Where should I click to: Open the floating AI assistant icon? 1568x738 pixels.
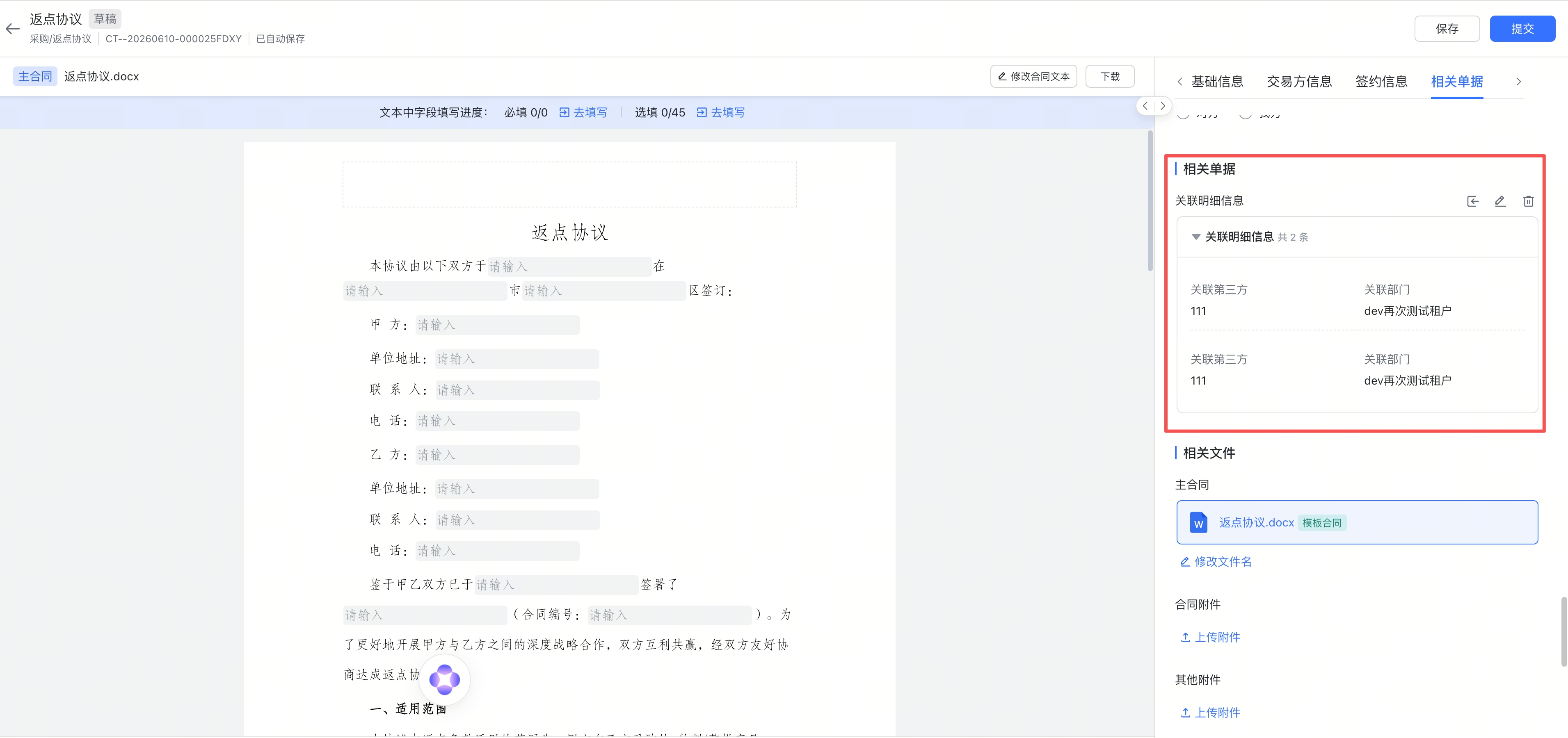pyautogui.click(x=444, y=679)
